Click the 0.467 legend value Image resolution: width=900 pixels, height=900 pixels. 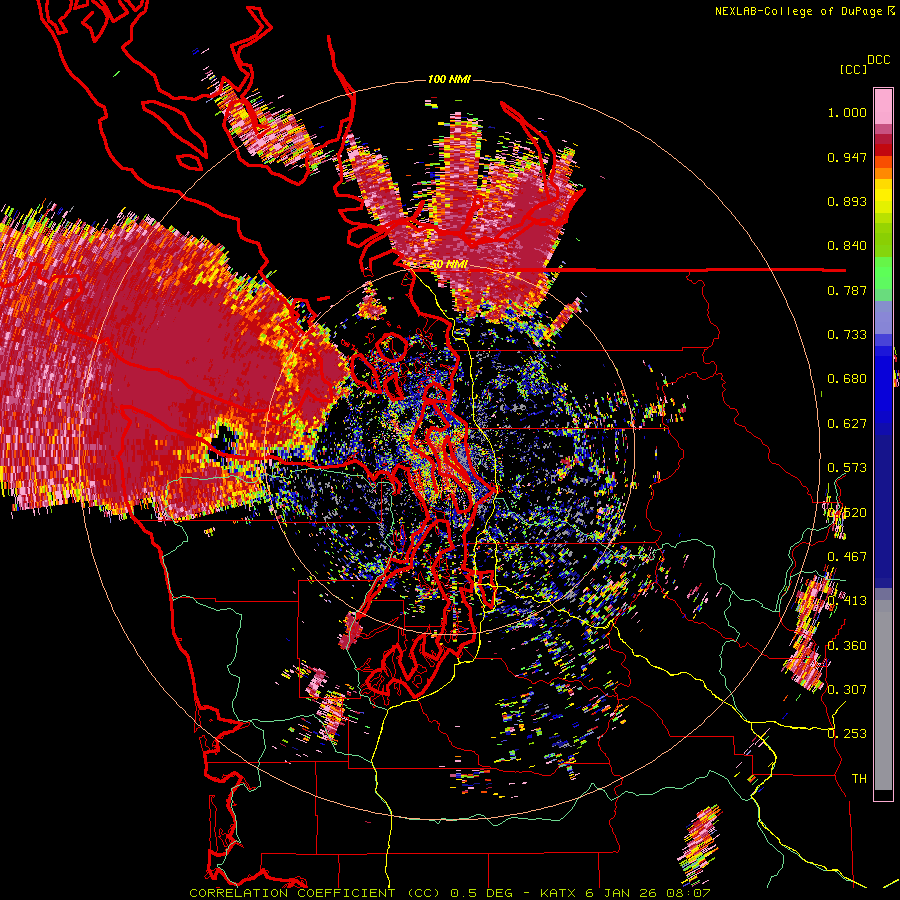(847, 557)
